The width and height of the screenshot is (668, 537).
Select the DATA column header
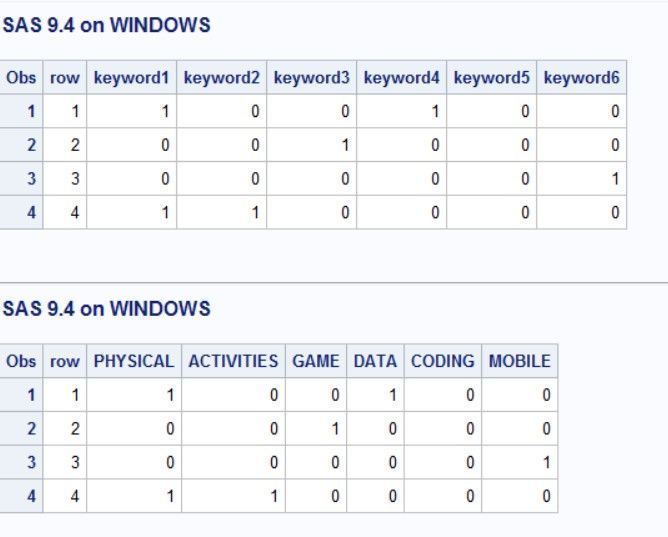coord(375,361)
